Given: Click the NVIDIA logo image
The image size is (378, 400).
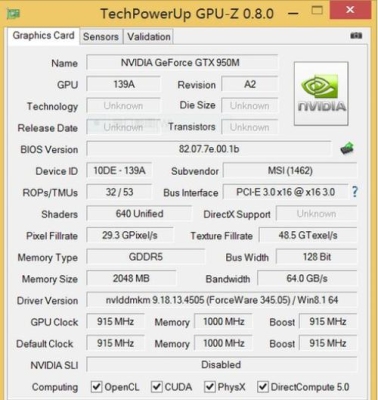Looking at the screenshot, I should coord(321,94).
